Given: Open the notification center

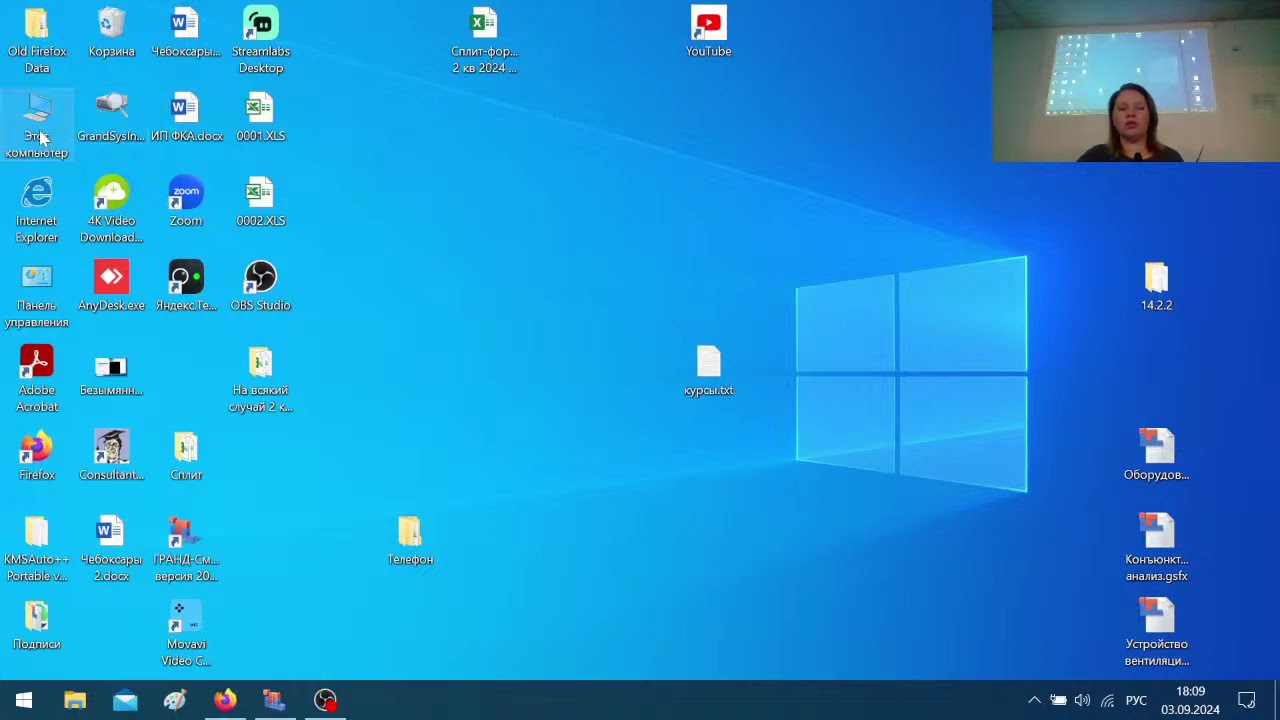Looking at the screenshot, I should pos(1247,700).
